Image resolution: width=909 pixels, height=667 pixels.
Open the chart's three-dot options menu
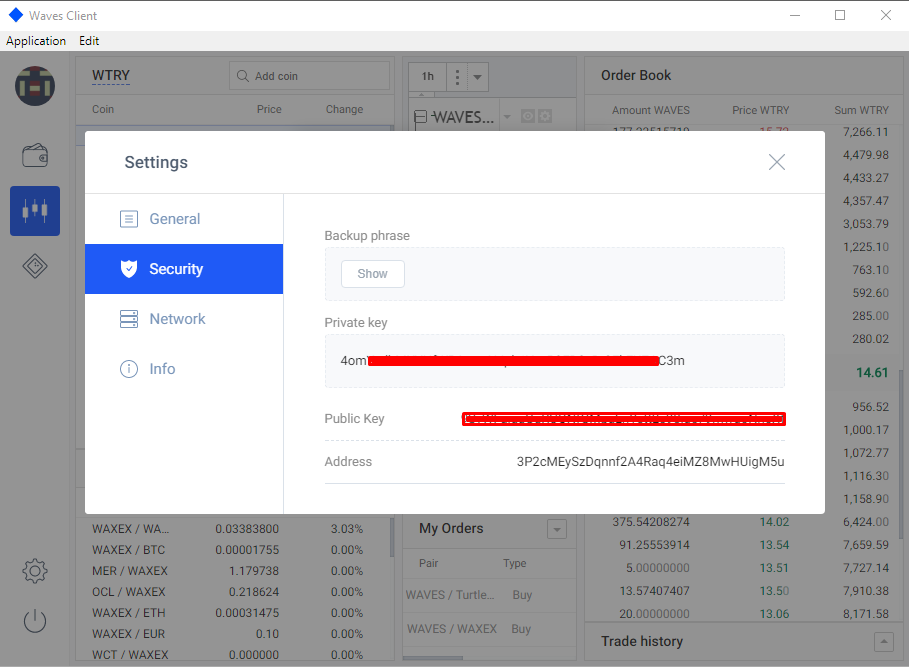point(457,76)
